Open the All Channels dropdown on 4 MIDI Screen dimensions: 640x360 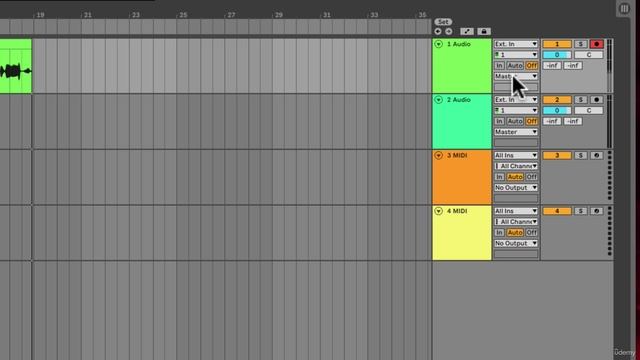pyautogui.click(x=516, y=222)
